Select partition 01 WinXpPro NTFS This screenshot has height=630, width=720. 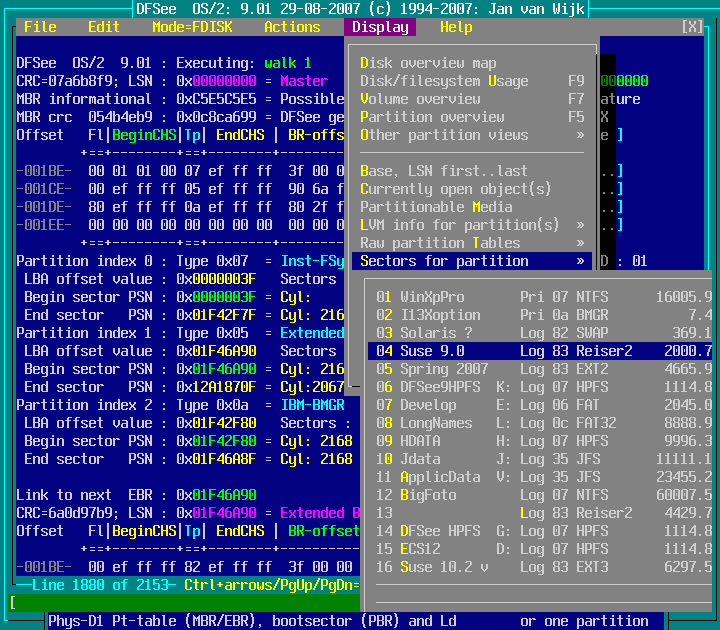click(540, 297)
